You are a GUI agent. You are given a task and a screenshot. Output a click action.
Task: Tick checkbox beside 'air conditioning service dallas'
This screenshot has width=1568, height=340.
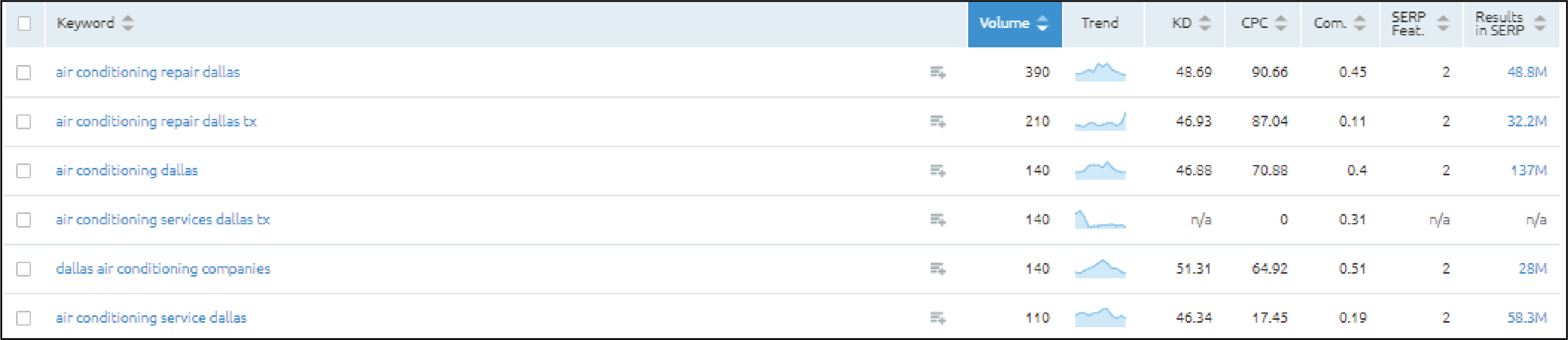24,318
